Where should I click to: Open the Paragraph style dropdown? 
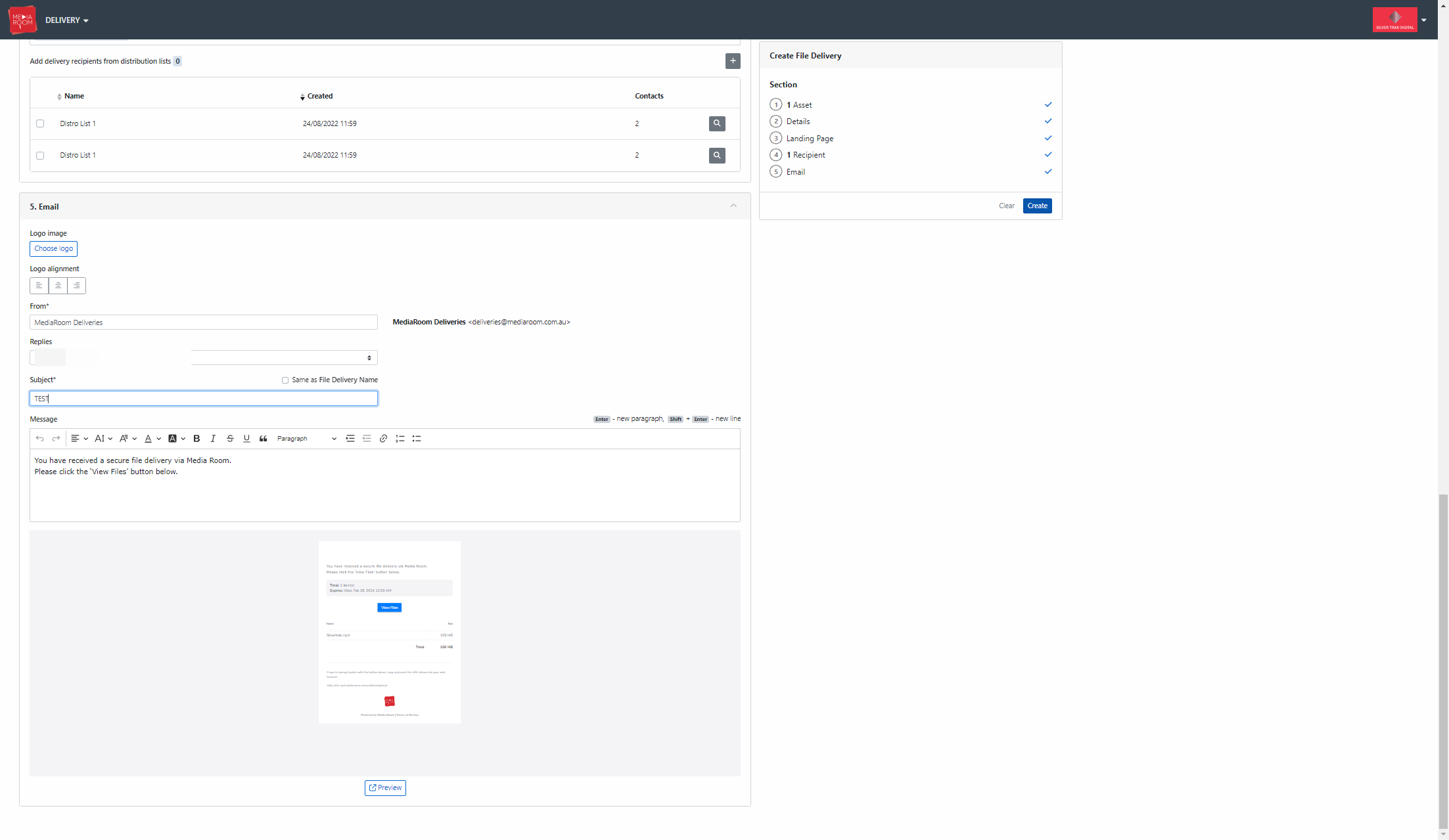tap(306, 439)
